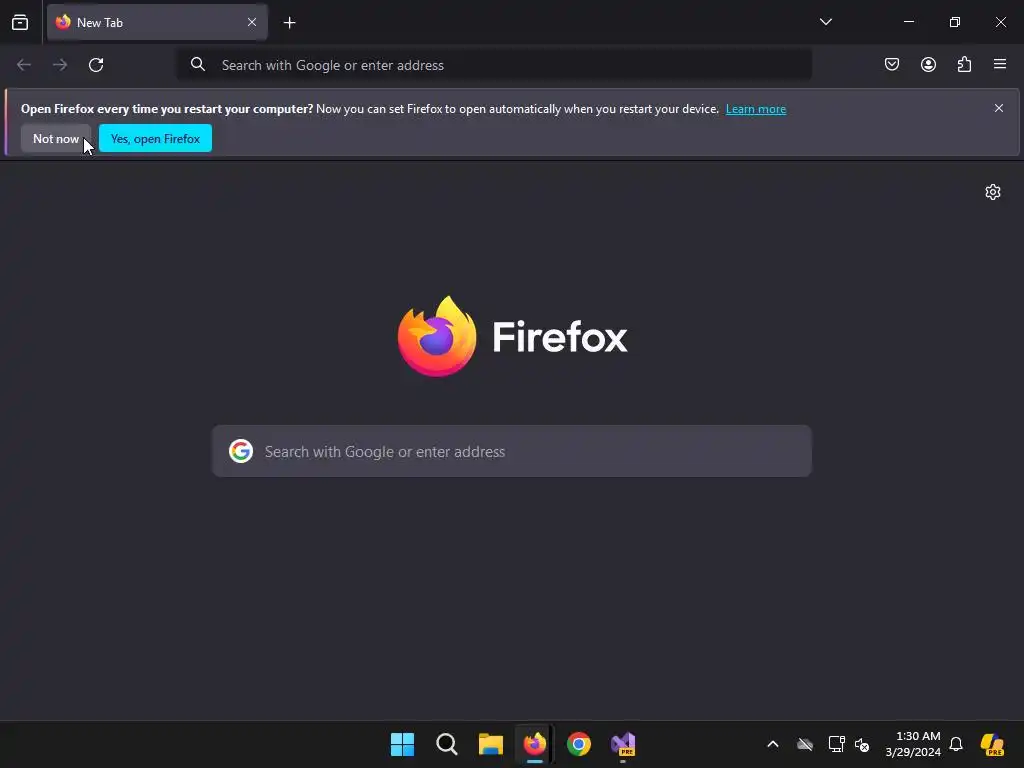Open Save to Pocket icon
The image size is (1024, 768).
(891, 64)
